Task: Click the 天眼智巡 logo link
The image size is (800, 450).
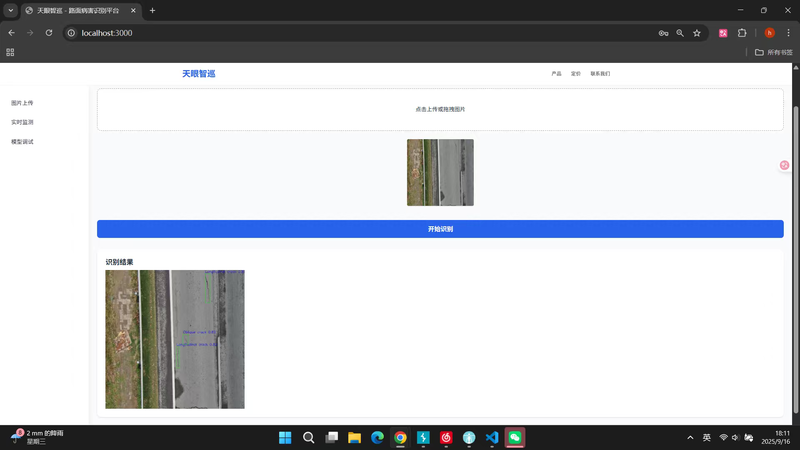Action: click(198, 74)
